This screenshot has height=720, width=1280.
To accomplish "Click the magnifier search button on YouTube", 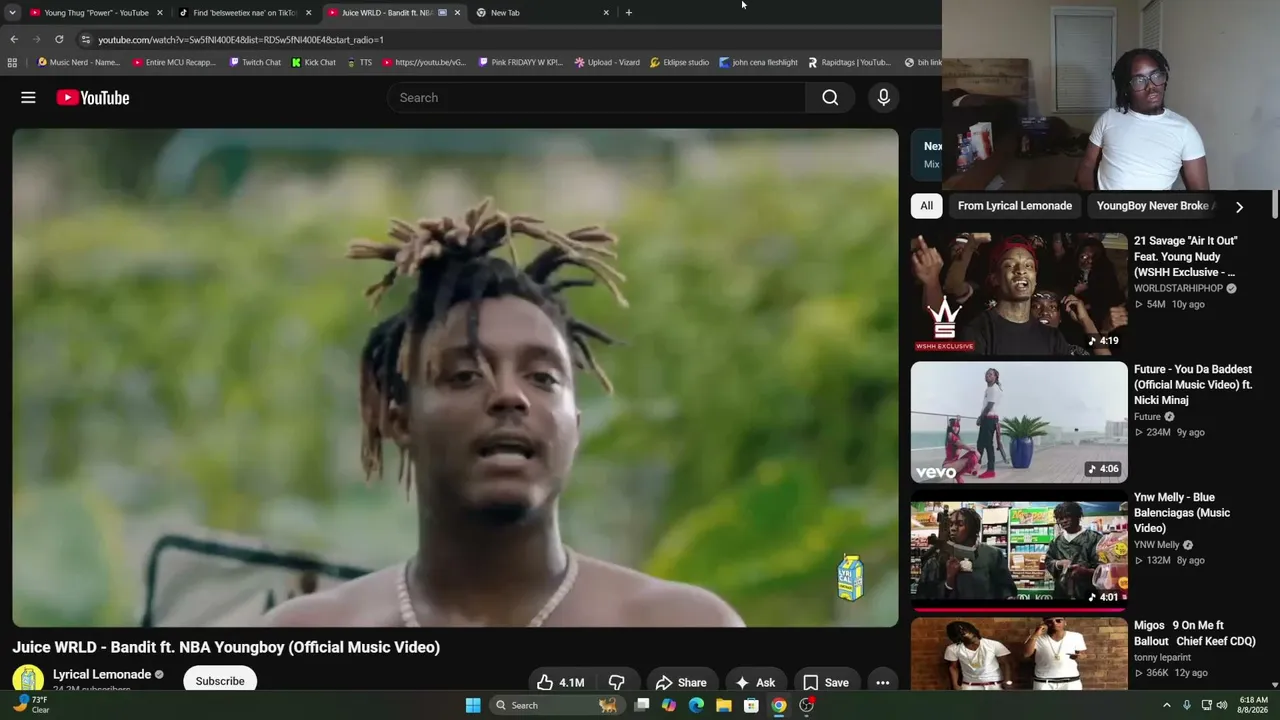I will pyautogui.click(x=830, y=97).
